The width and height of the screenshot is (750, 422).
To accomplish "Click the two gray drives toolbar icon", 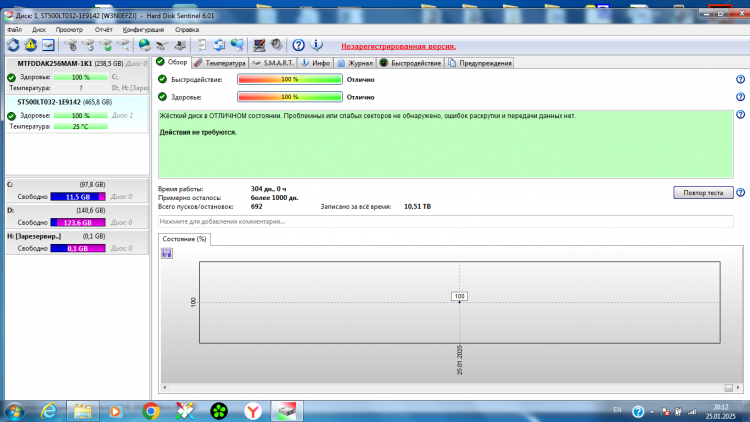I will coord(162,45).
